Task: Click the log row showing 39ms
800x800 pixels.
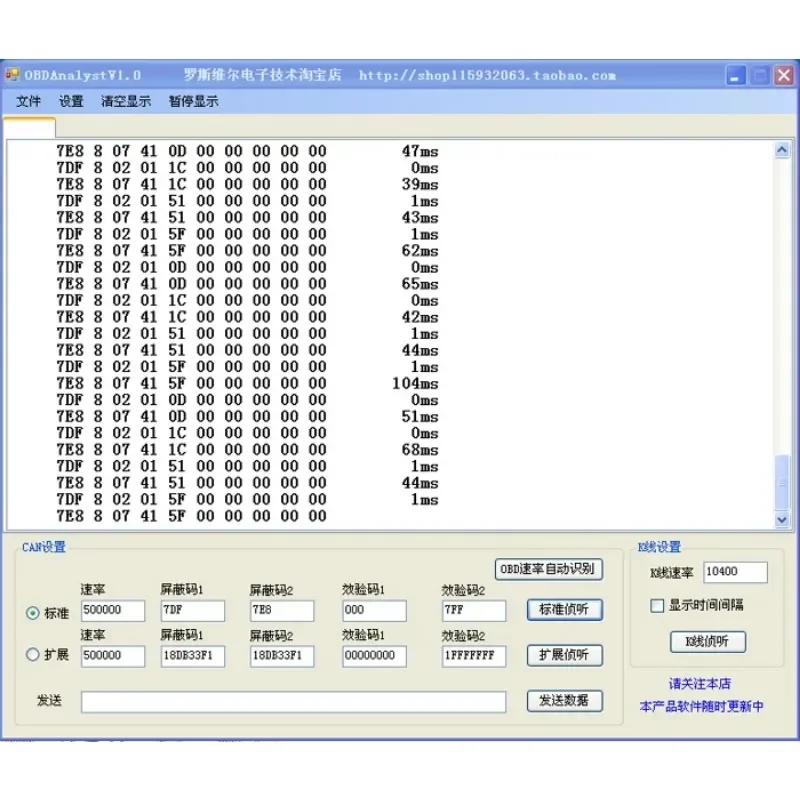Action: tap(247, 184)
